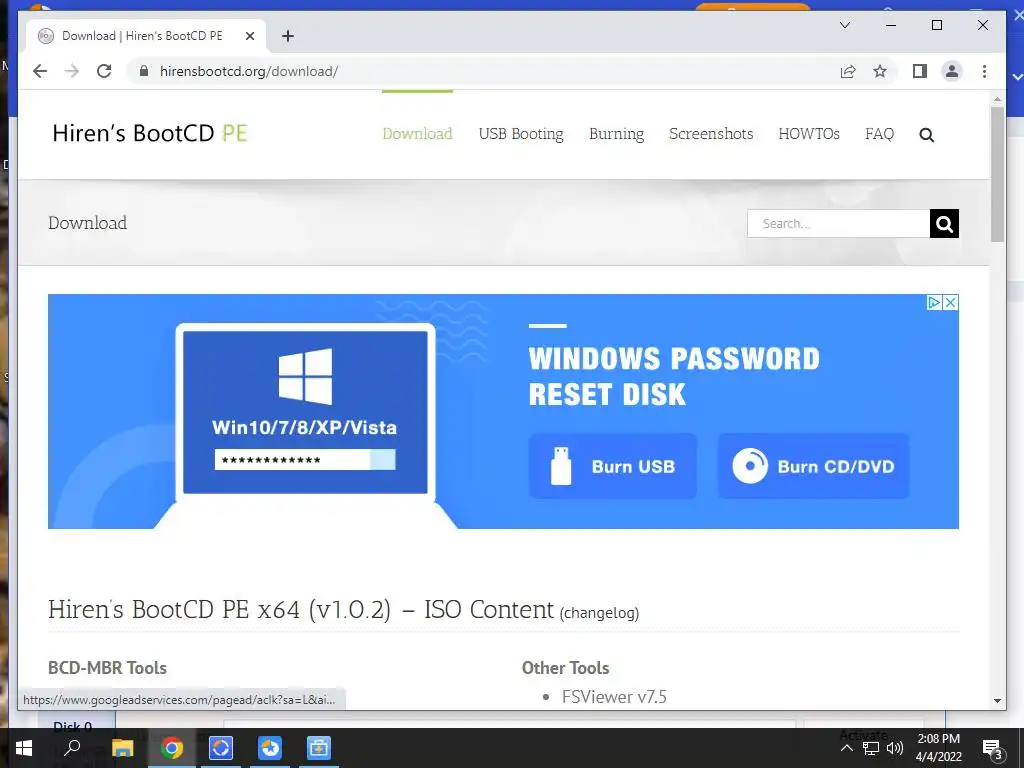This screenshot has width=1024, height=768.
Task: Open the volume speaker tray icon
Action: coord(895,748)
